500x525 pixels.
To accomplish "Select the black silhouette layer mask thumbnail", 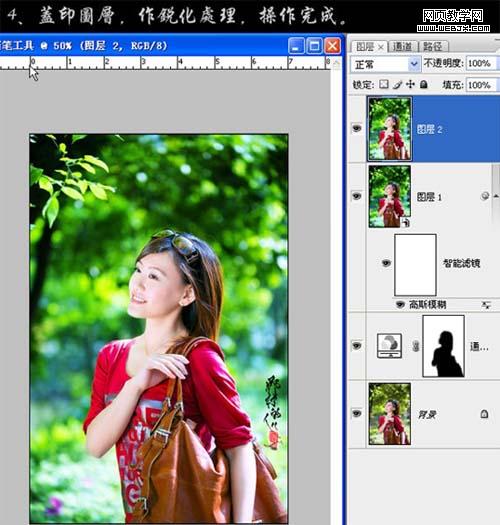I will [x=443, y=346].
